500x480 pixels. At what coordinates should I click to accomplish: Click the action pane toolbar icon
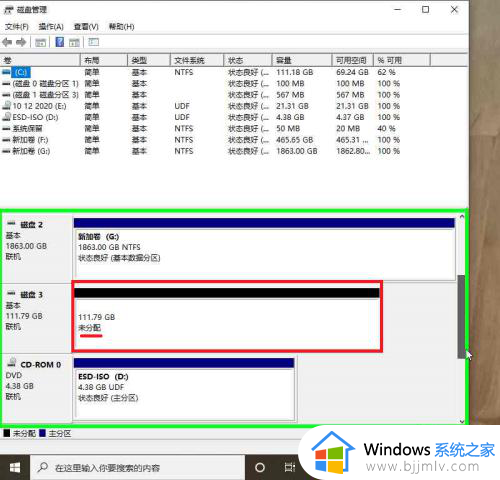(x=74, y=42)
